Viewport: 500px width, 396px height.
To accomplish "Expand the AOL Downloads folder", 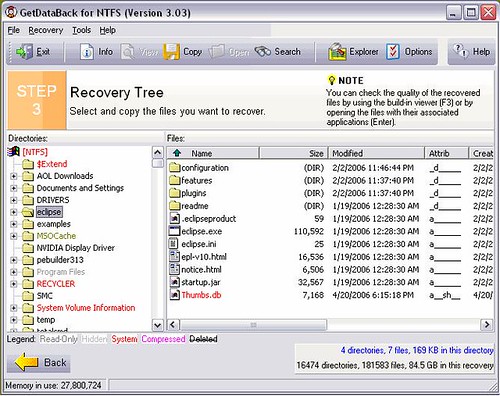I will tap(14, 176).
